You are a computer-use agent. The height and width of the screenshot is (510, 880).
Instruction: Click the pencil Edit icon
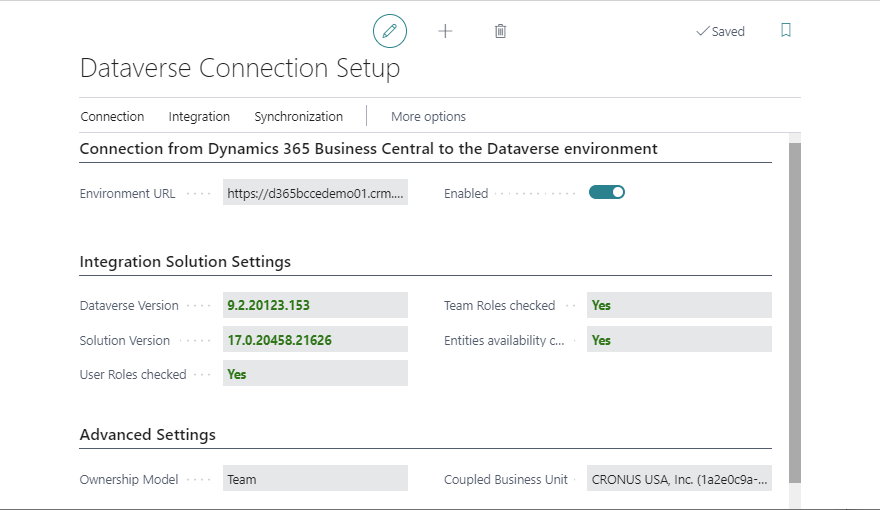tap(389, 31)
